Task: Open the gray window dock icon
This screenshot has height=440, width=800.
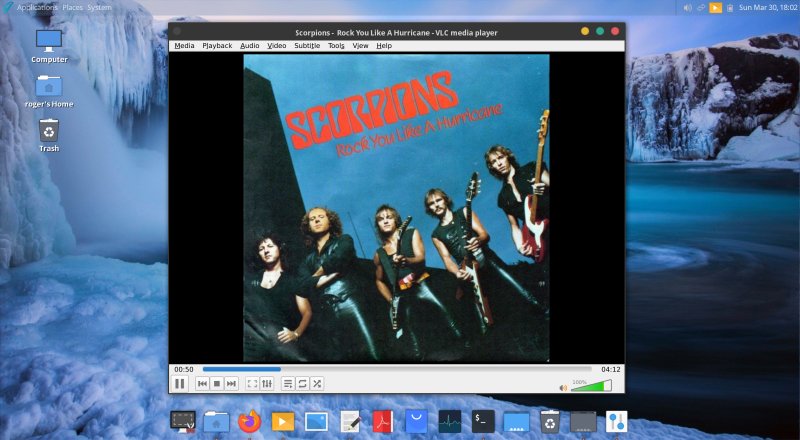Action: 583,422
